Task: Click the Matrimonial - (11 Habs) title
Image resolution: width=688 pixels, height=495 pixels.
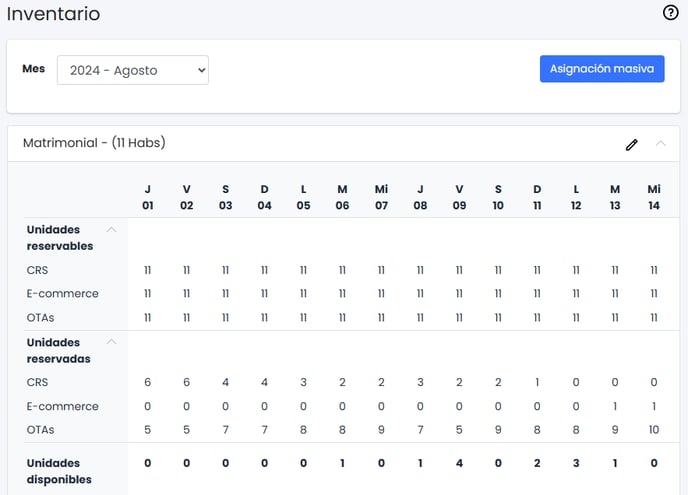Action: (94, 143)
